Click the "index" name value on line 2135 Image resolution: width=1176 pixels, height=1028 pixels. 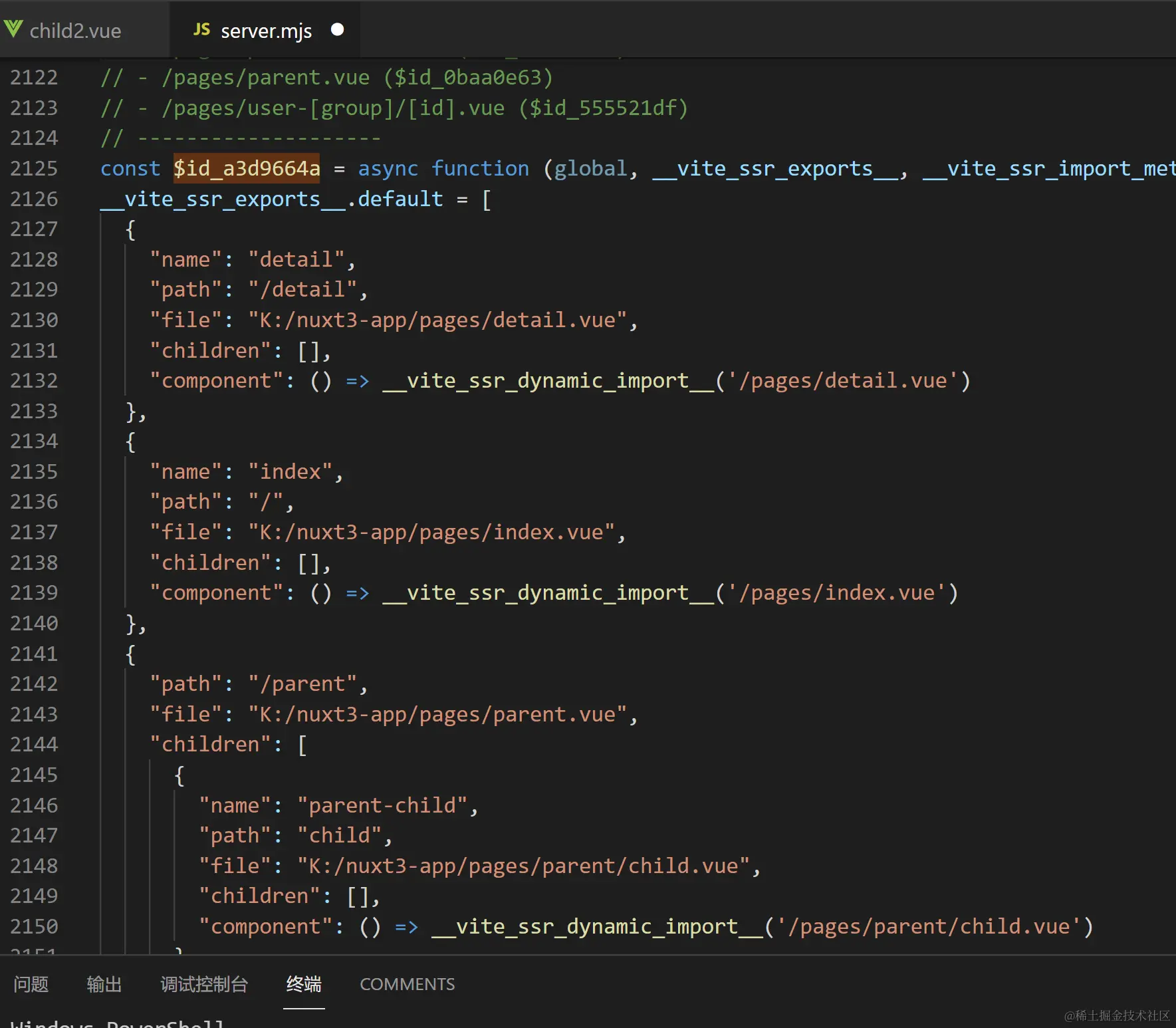click(x=291, y=472)
